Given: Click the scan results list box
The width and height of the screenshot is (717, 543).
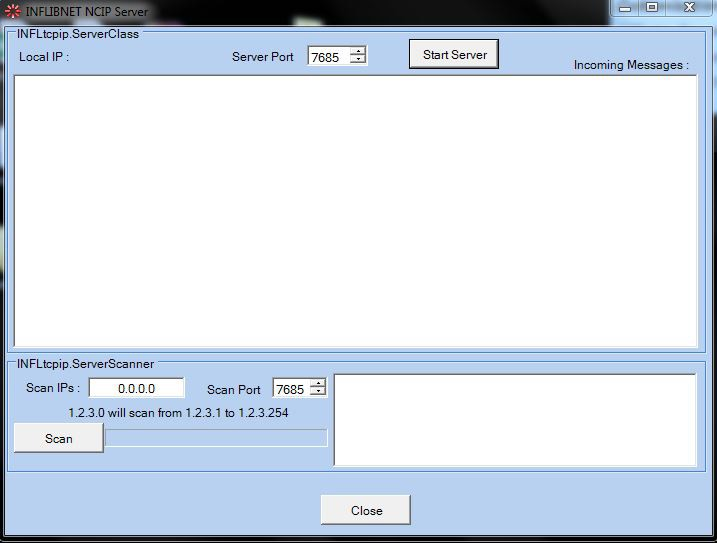Looking at the screenshot, I should click(514, 420).
